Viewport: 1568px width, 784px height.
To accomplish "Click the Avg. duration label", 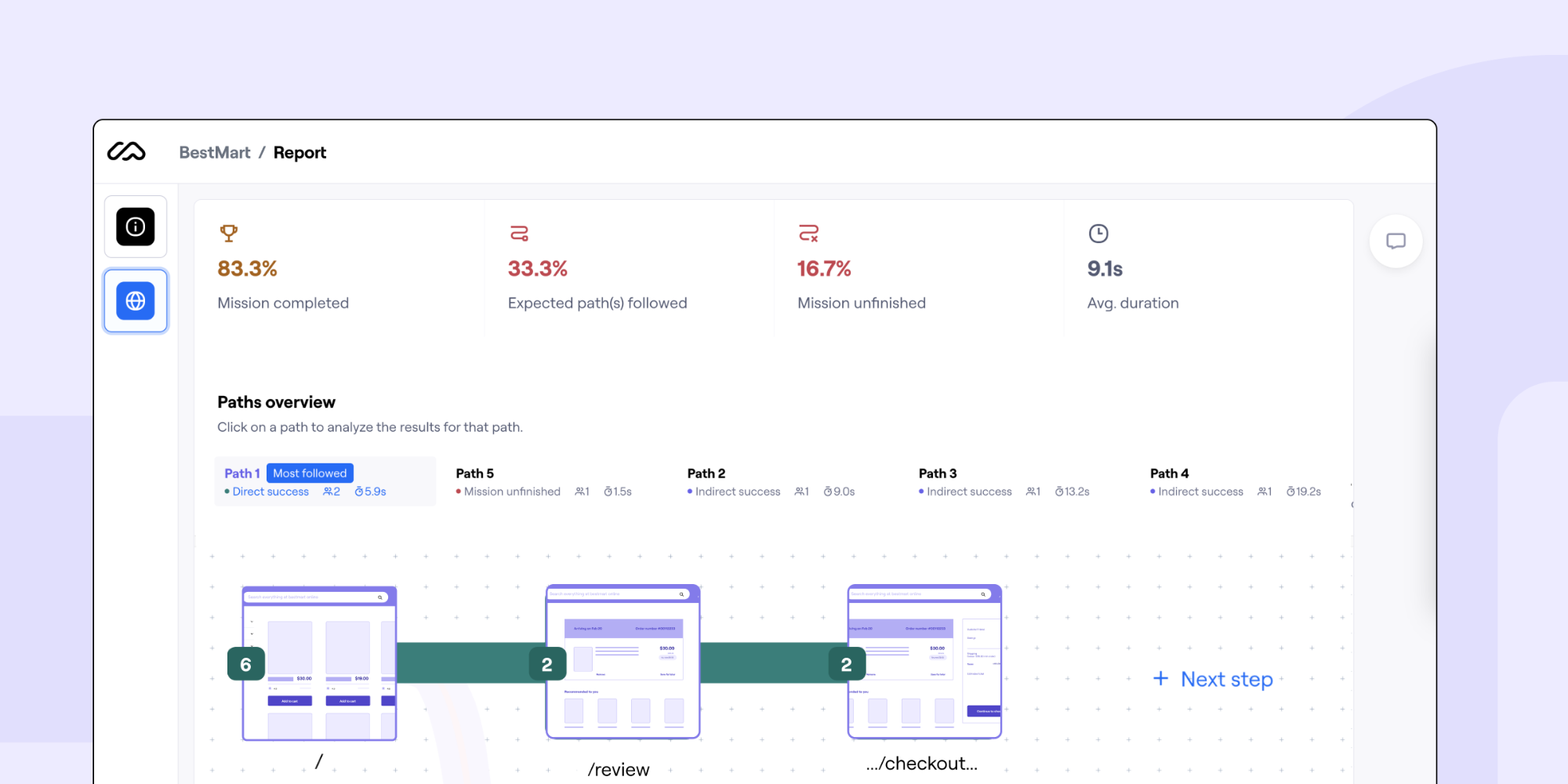I will tap(1133, 303).
